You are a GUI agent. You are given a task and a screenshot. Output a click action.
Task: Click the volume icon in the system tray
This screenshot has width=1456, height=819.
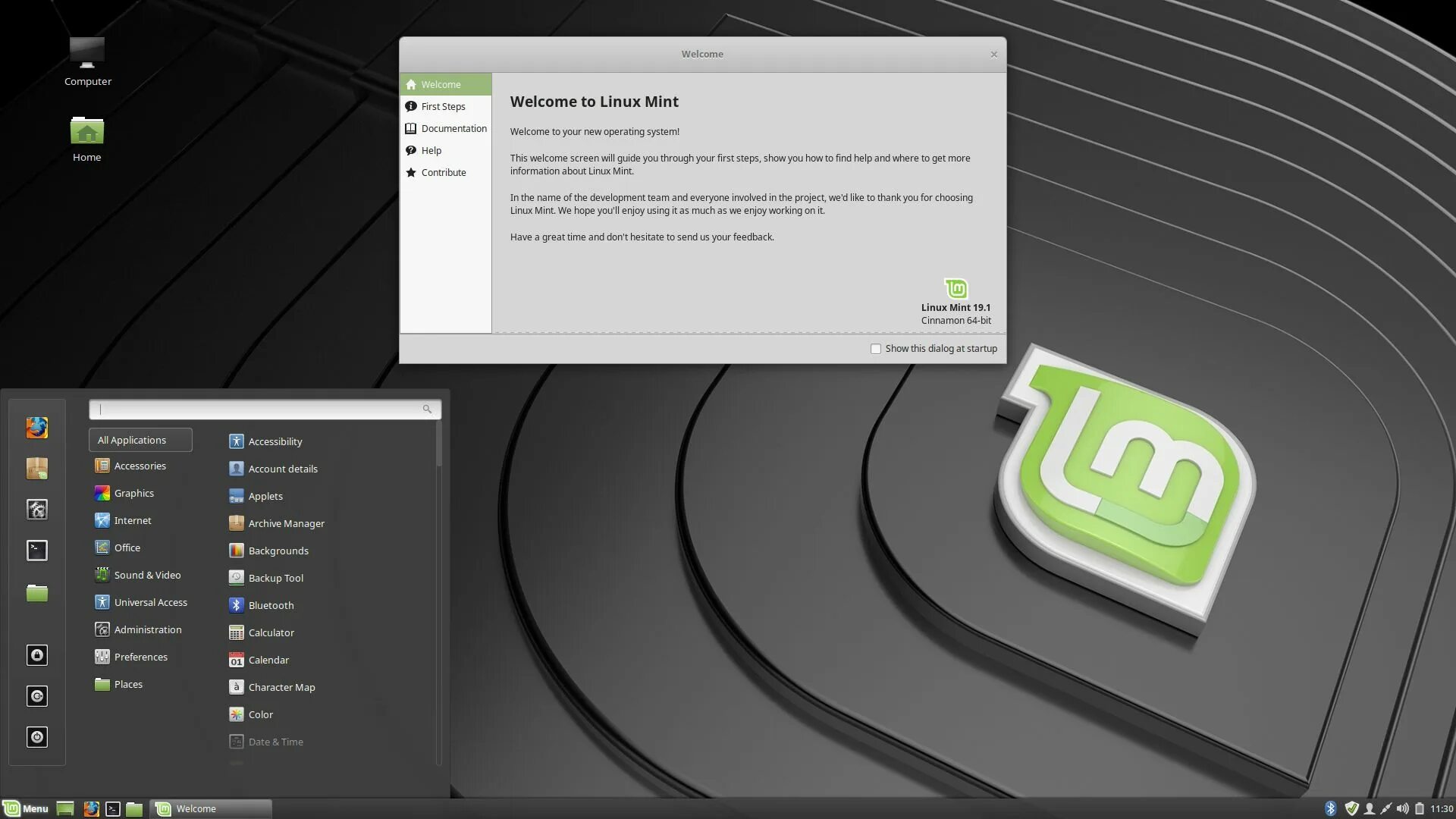coord(1402,808)
